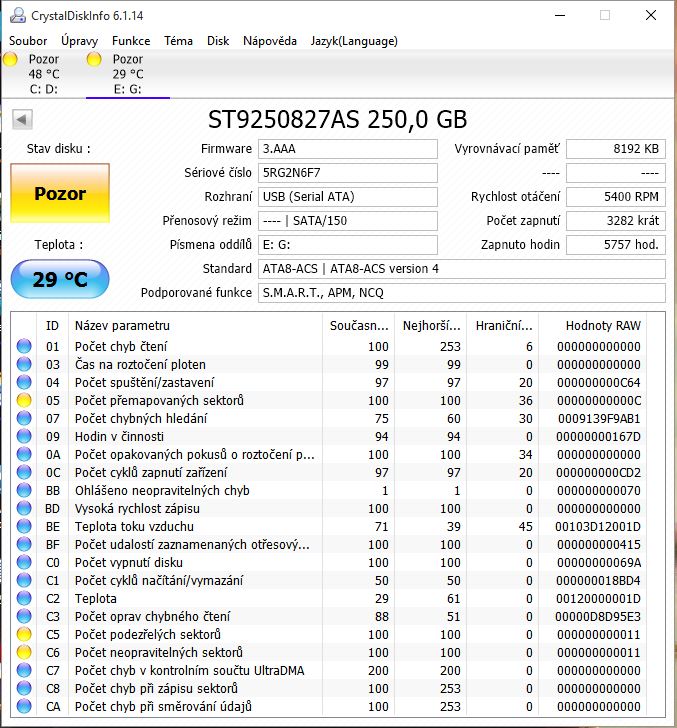Select row Teplota toku vzduchu
Viewport: 677px width, 728px height.
click(x=329, y=526)
